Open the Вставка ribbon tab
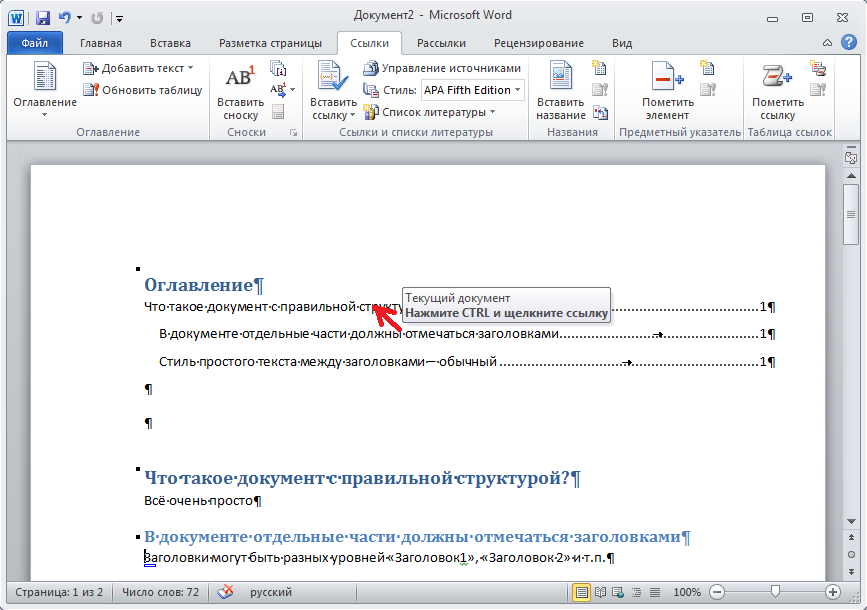The image size is (867, 610). 170,43
